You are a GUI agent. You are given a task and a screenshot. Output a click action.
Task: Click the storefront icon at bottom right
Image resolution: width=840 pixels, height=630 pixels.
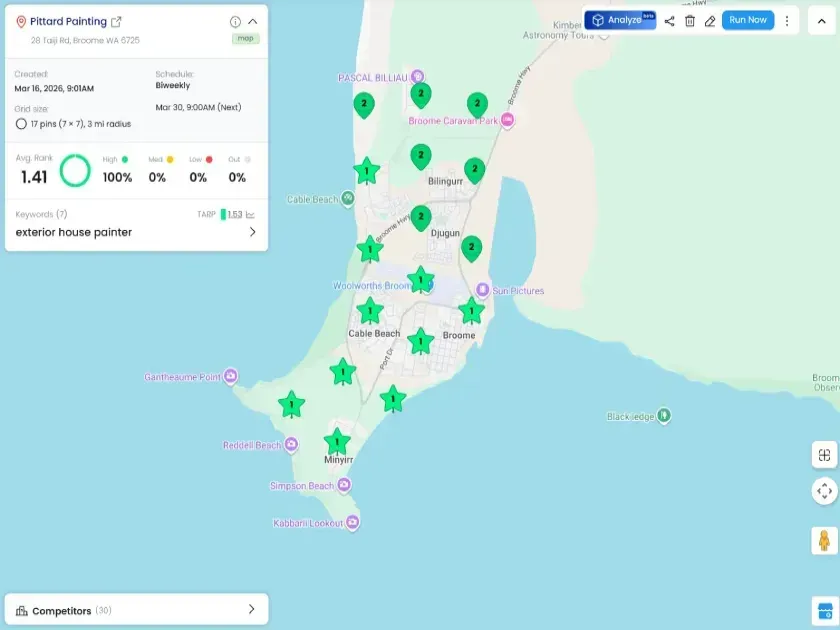pos(825,610)
